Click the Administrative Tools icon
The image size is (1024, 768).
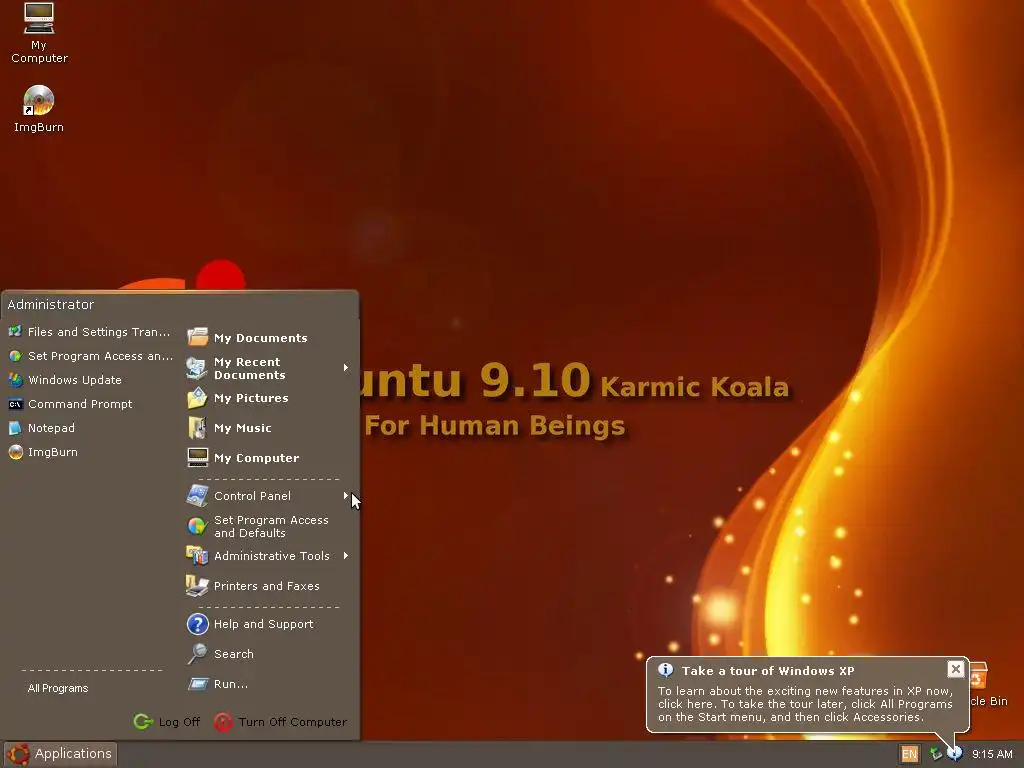click(x=197, y=556)
